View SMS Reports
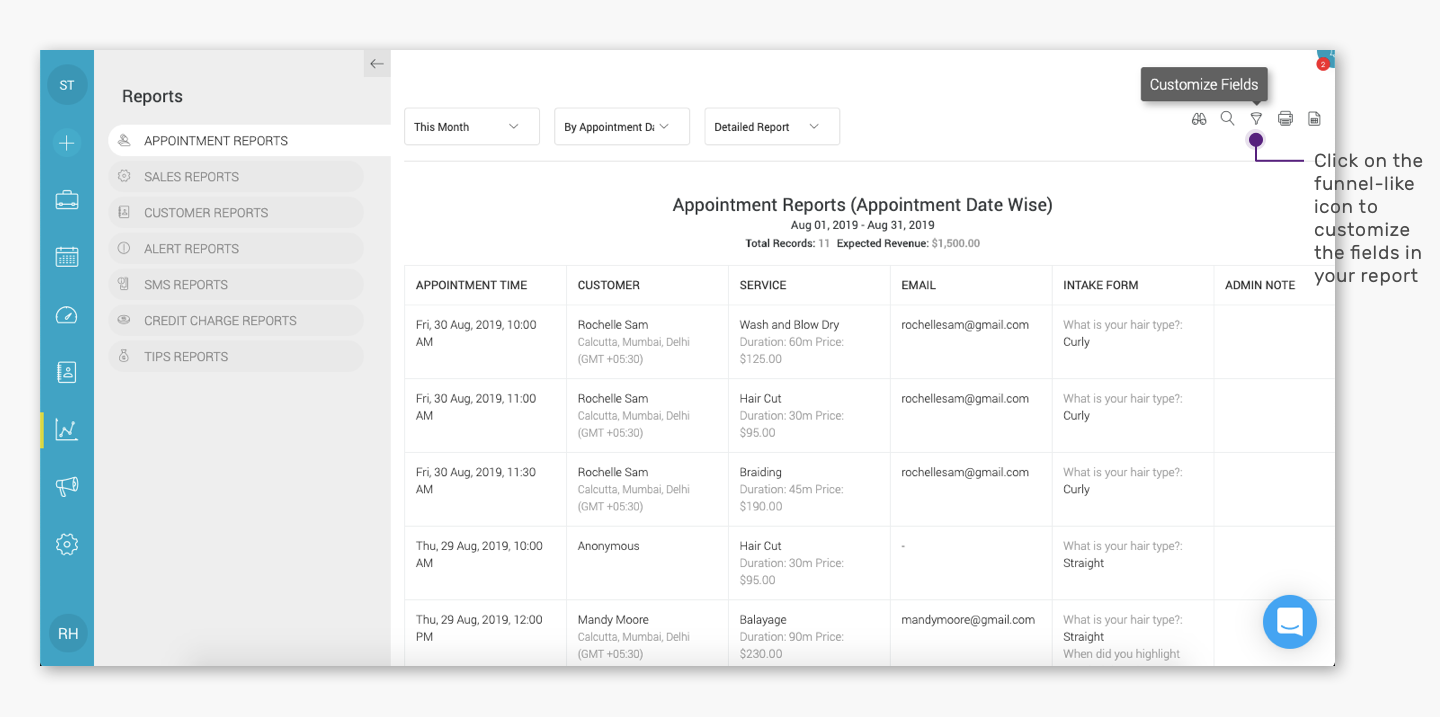The height and width of the screenshot is (718, 1440). point(236,285)
